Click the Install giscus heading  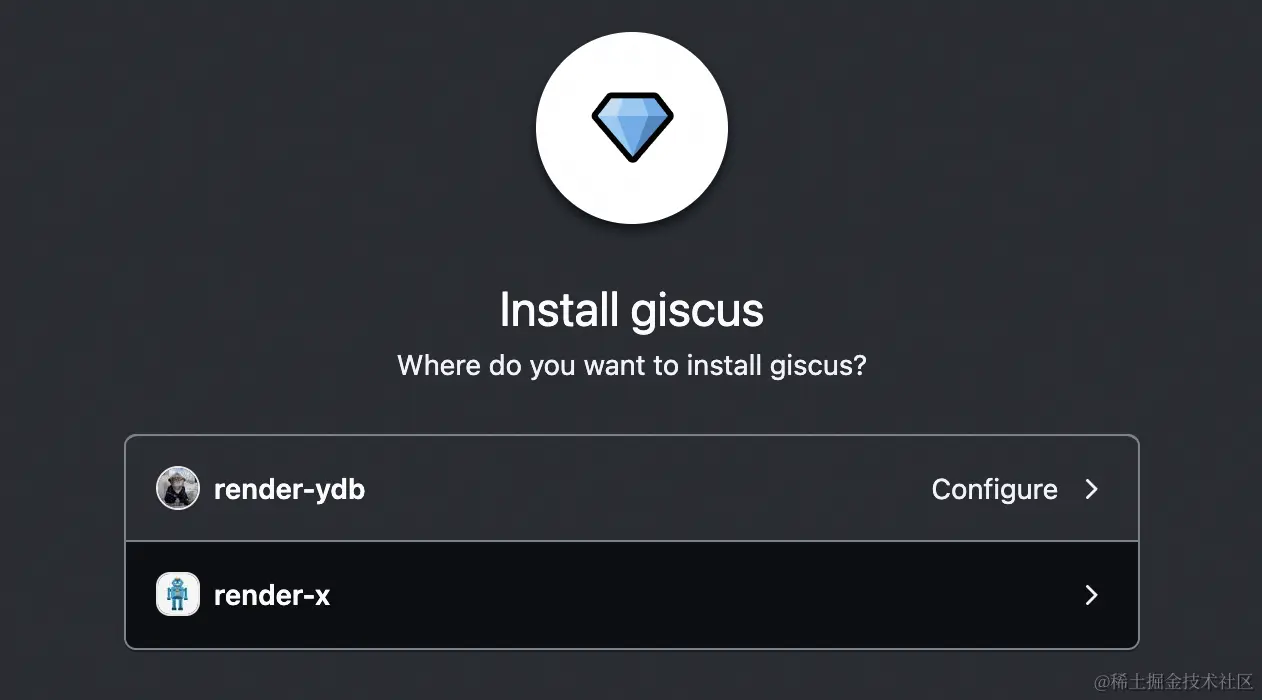tap(632, 310)
